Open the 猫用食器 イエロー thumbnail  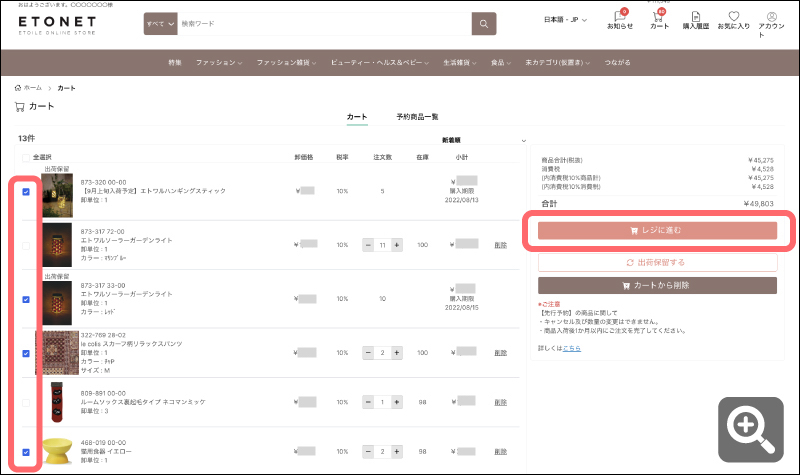coord(57,451)
